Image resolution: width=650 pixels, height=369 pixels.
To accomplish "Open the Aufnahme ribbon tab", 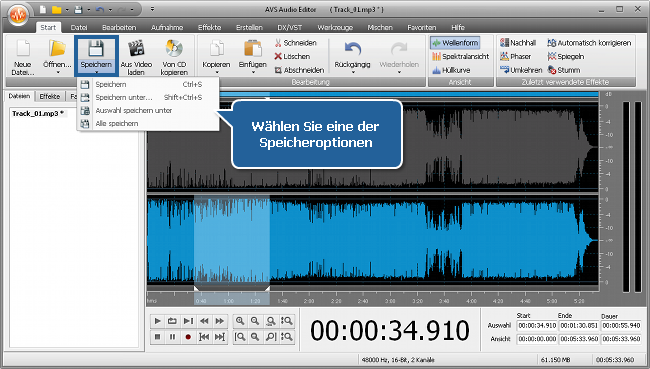I will [x=167, y=27].
